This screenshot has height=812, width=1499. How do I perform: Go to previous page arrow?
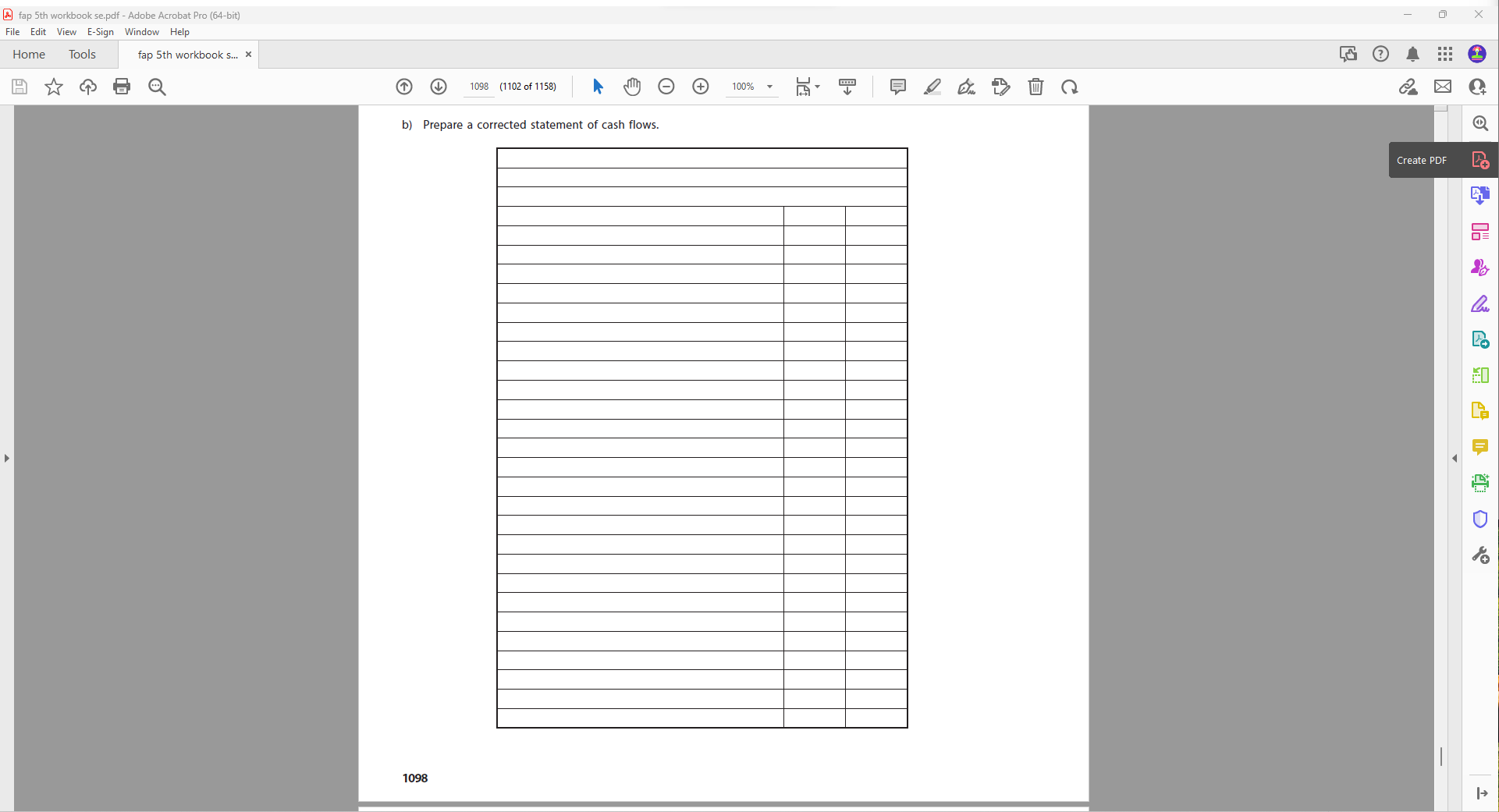coord(404,87)
